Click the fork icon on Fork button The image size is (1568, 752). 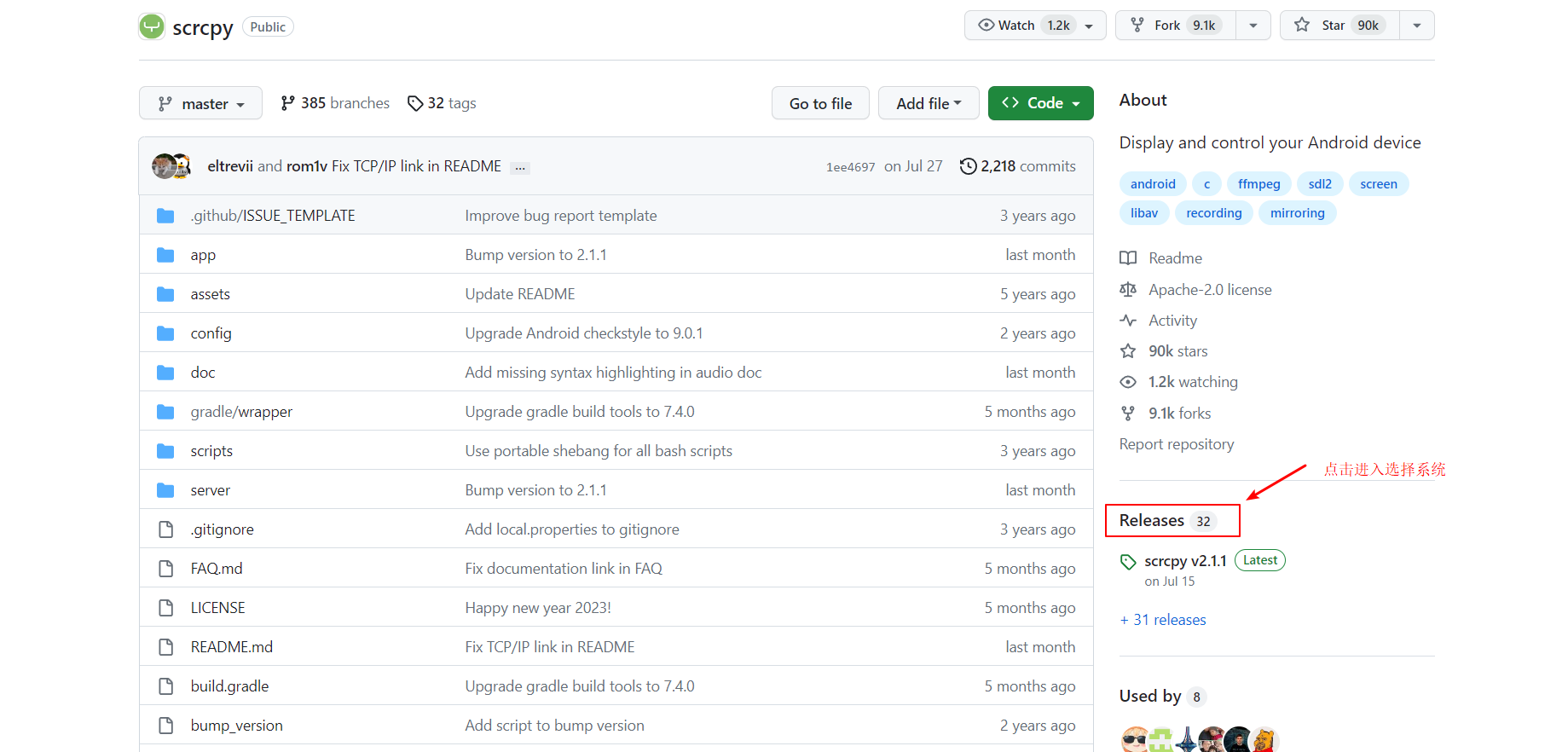point(1137,25)
